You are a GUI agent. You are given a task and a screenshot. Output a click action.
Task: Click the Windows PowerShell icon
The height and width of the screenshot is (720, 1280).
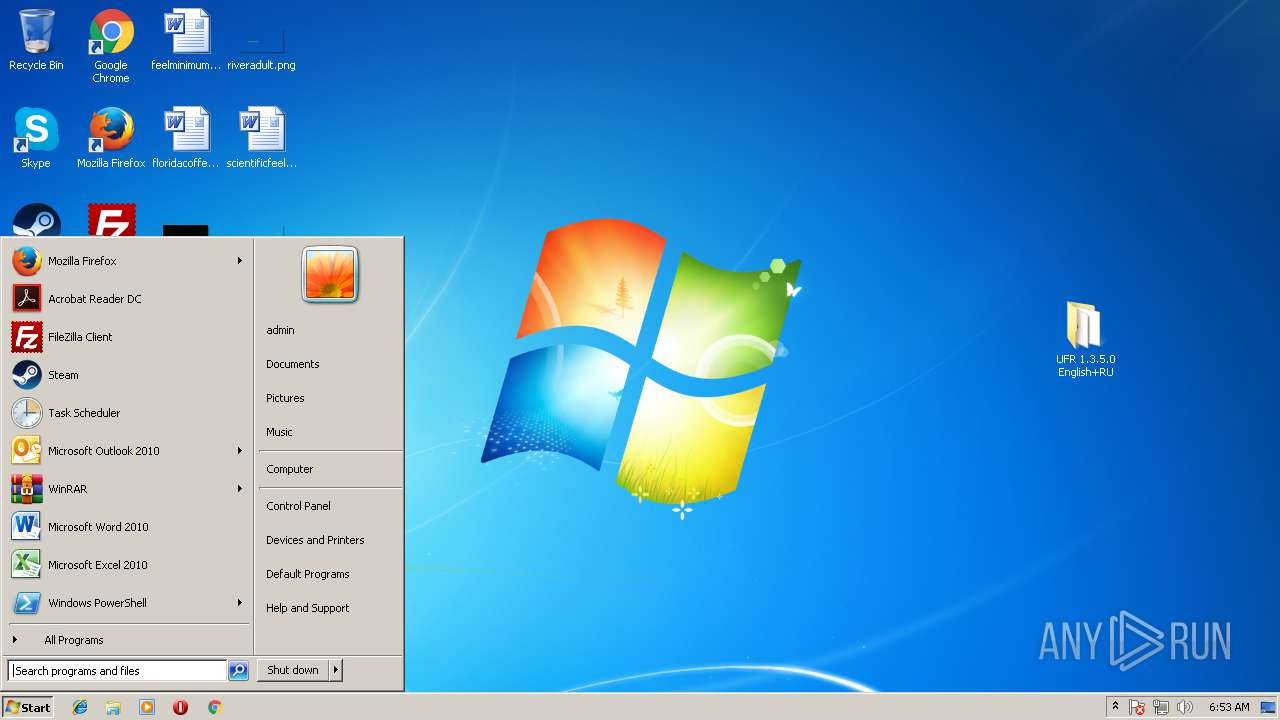(27, 603)
